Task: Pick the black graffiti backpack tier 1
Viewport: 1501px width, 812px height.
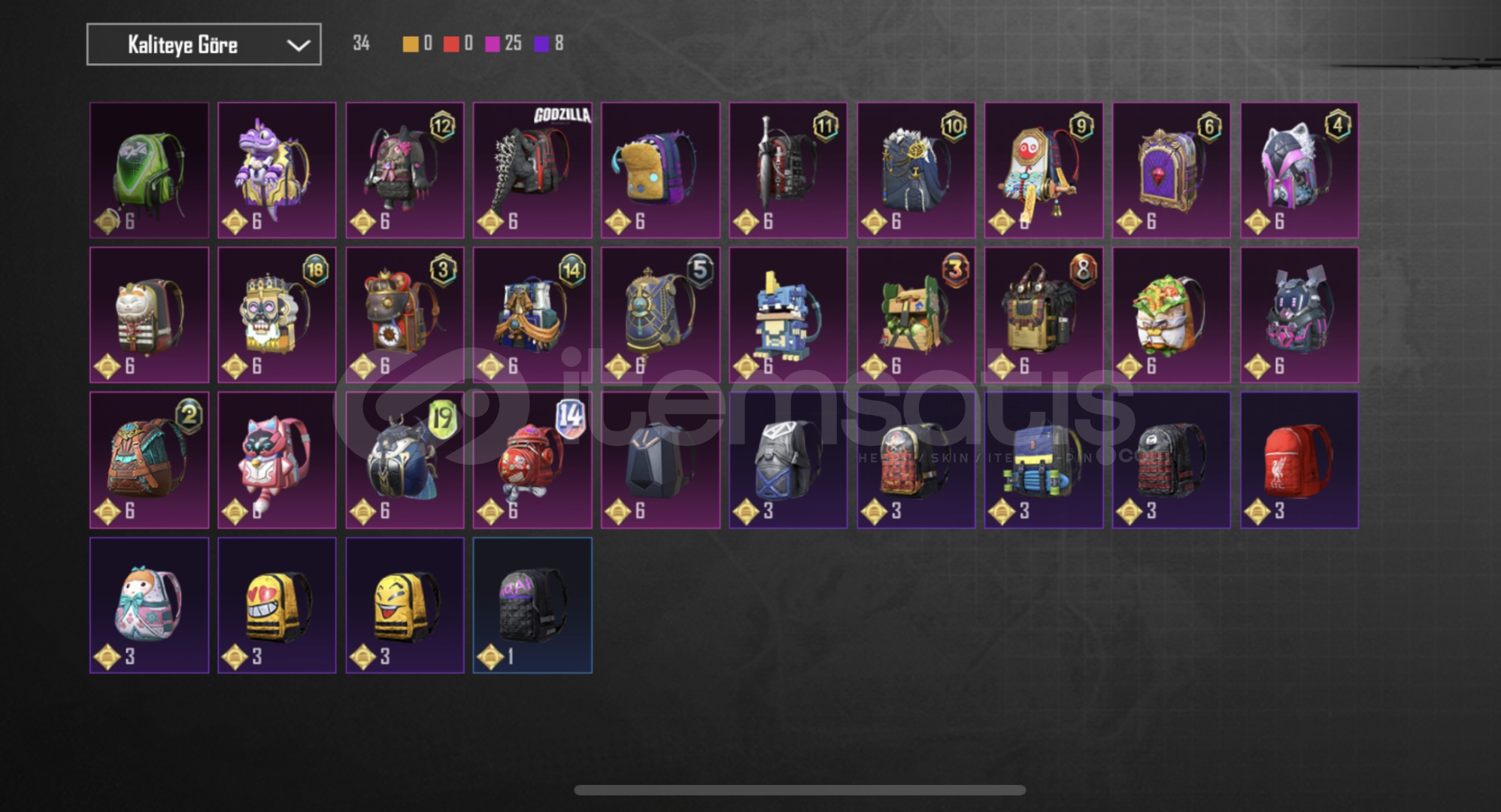Action: tap(532, 605)
